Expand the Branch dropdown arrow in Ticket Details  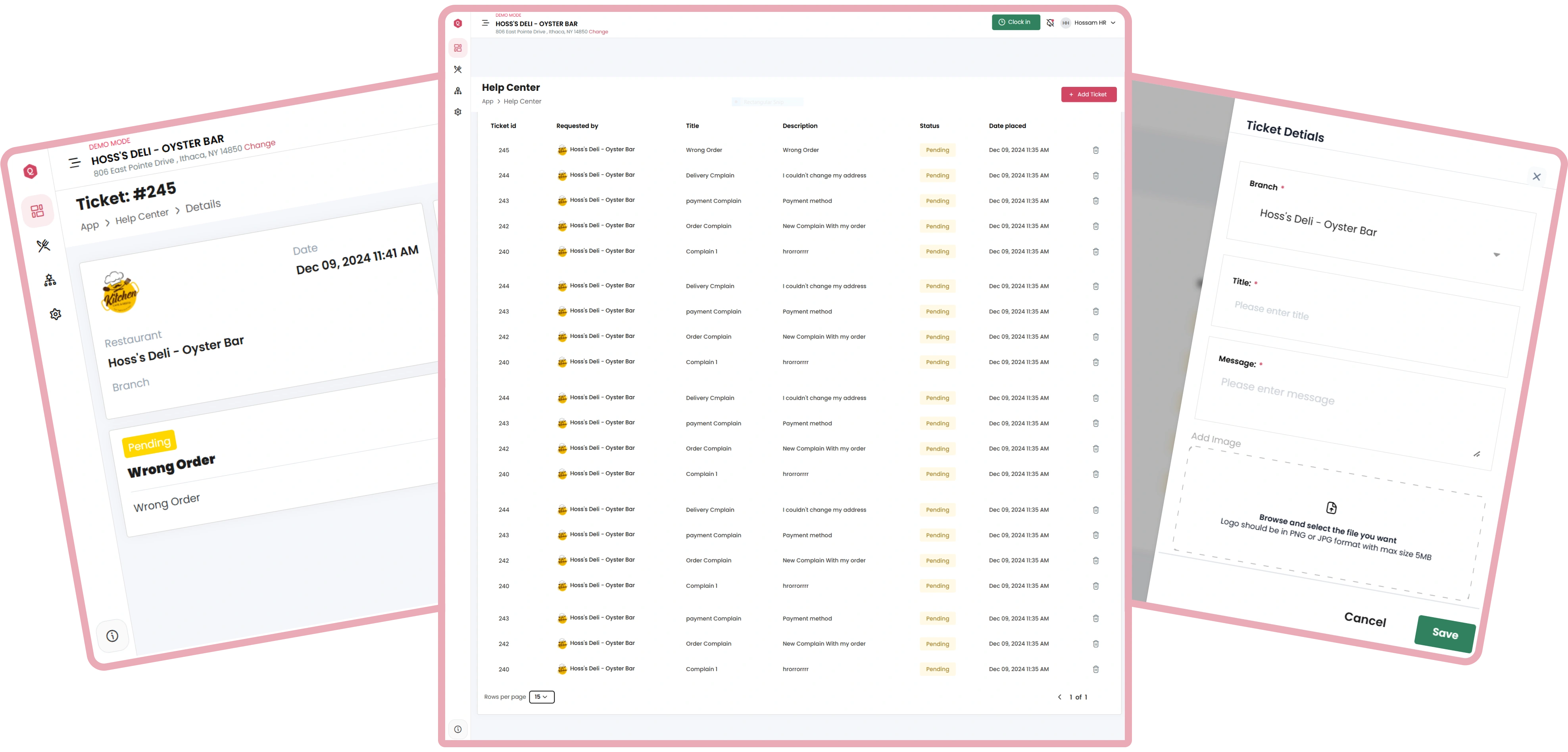click(x=1496, y=254)
